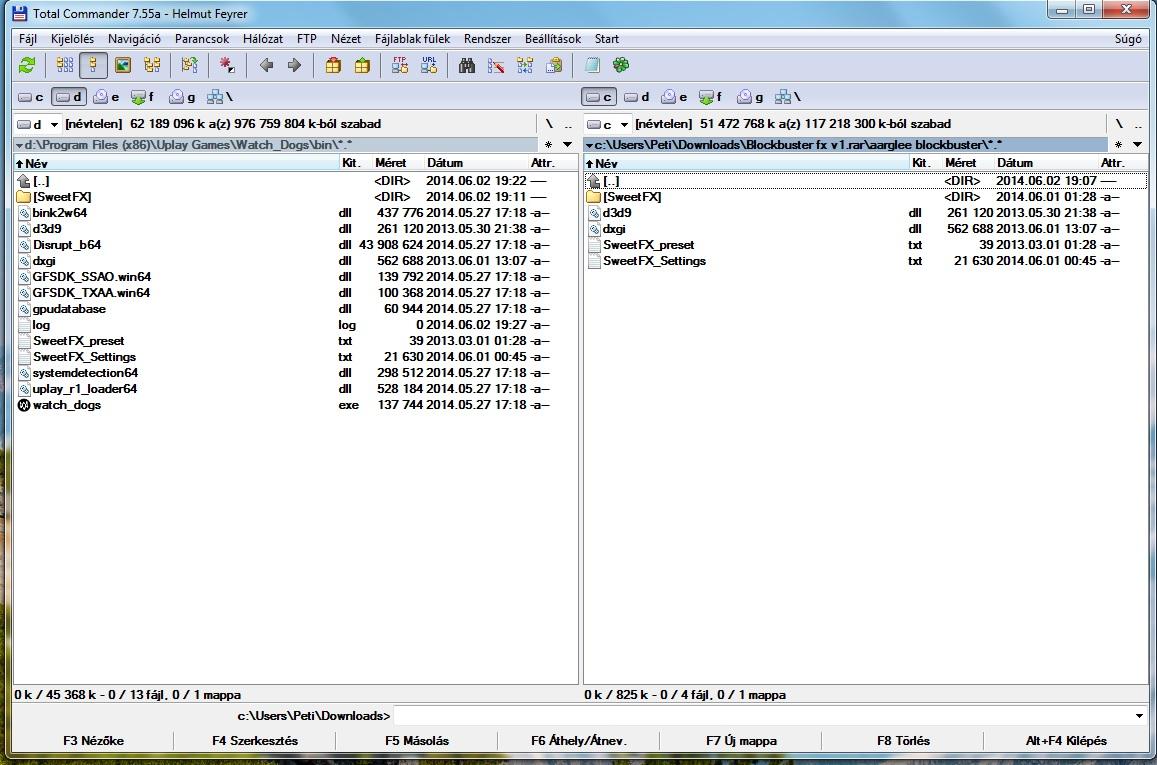This screenshot has width=1157, height=765.
Task: Open the Nézet menu
Action: 345,39
